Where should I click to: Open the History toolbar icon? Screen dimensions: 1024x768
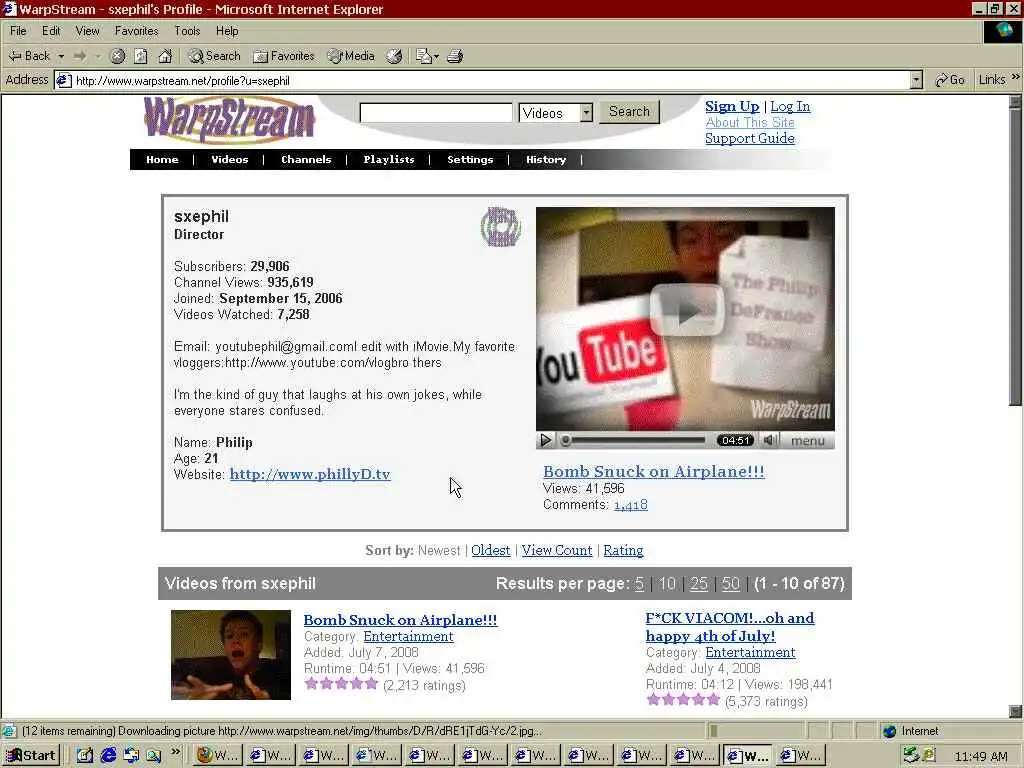(394, 56)
